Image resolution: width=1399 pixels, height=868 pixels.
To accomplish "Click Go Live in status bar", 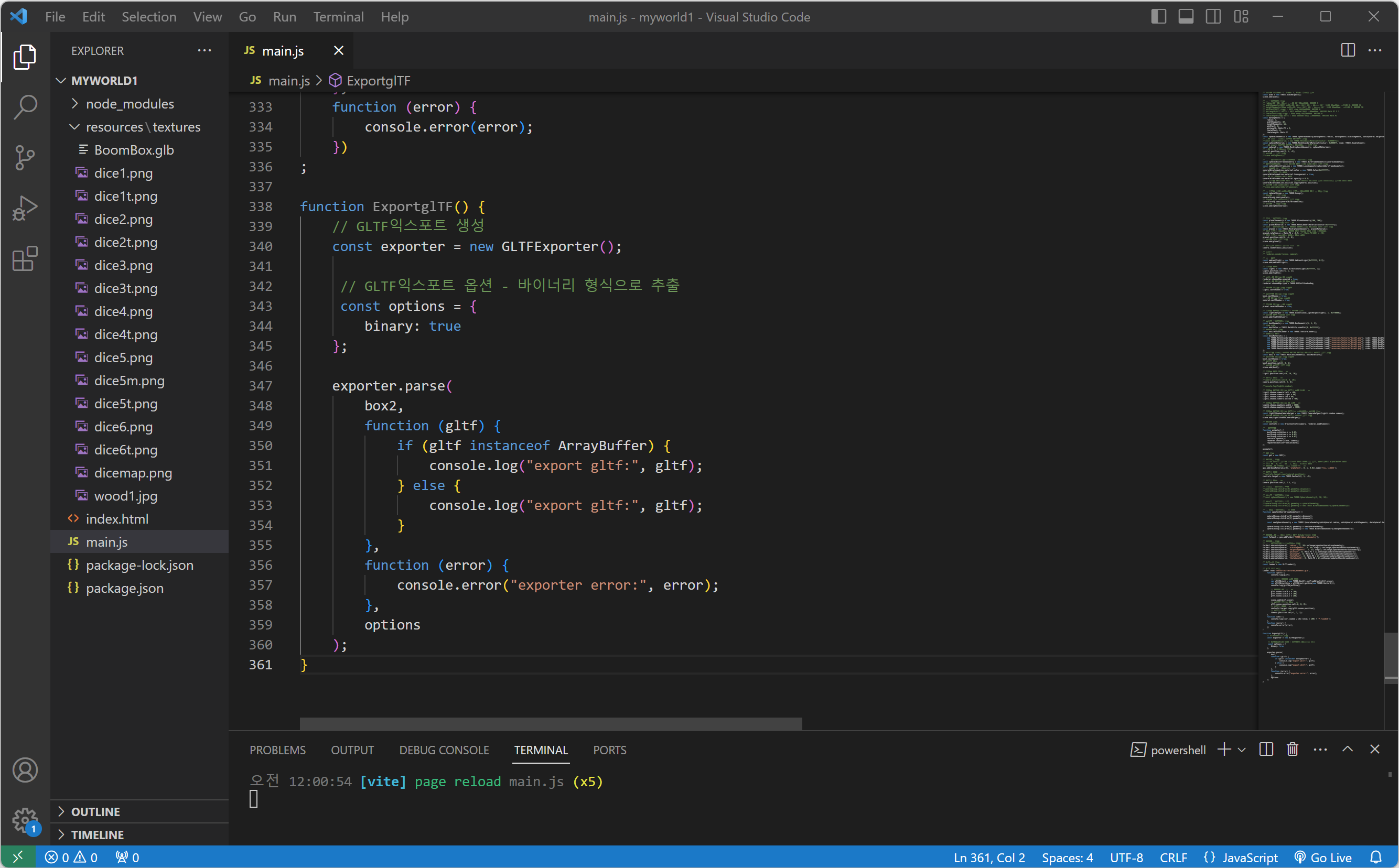I will 1323,857.
